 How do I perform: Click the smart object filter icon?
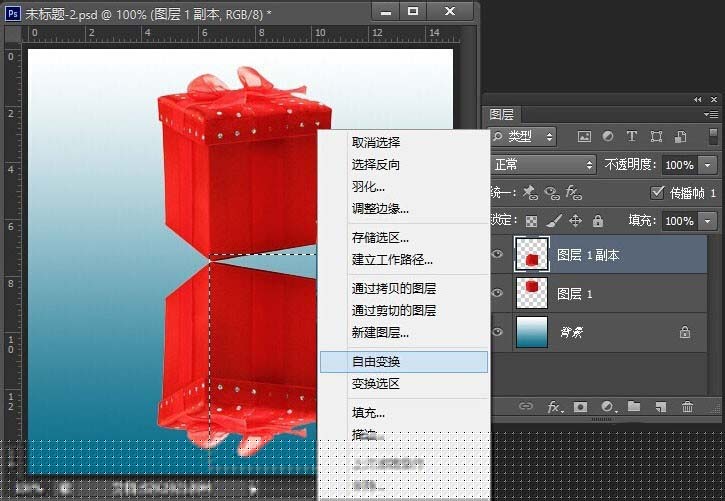(x=680, y=136)
